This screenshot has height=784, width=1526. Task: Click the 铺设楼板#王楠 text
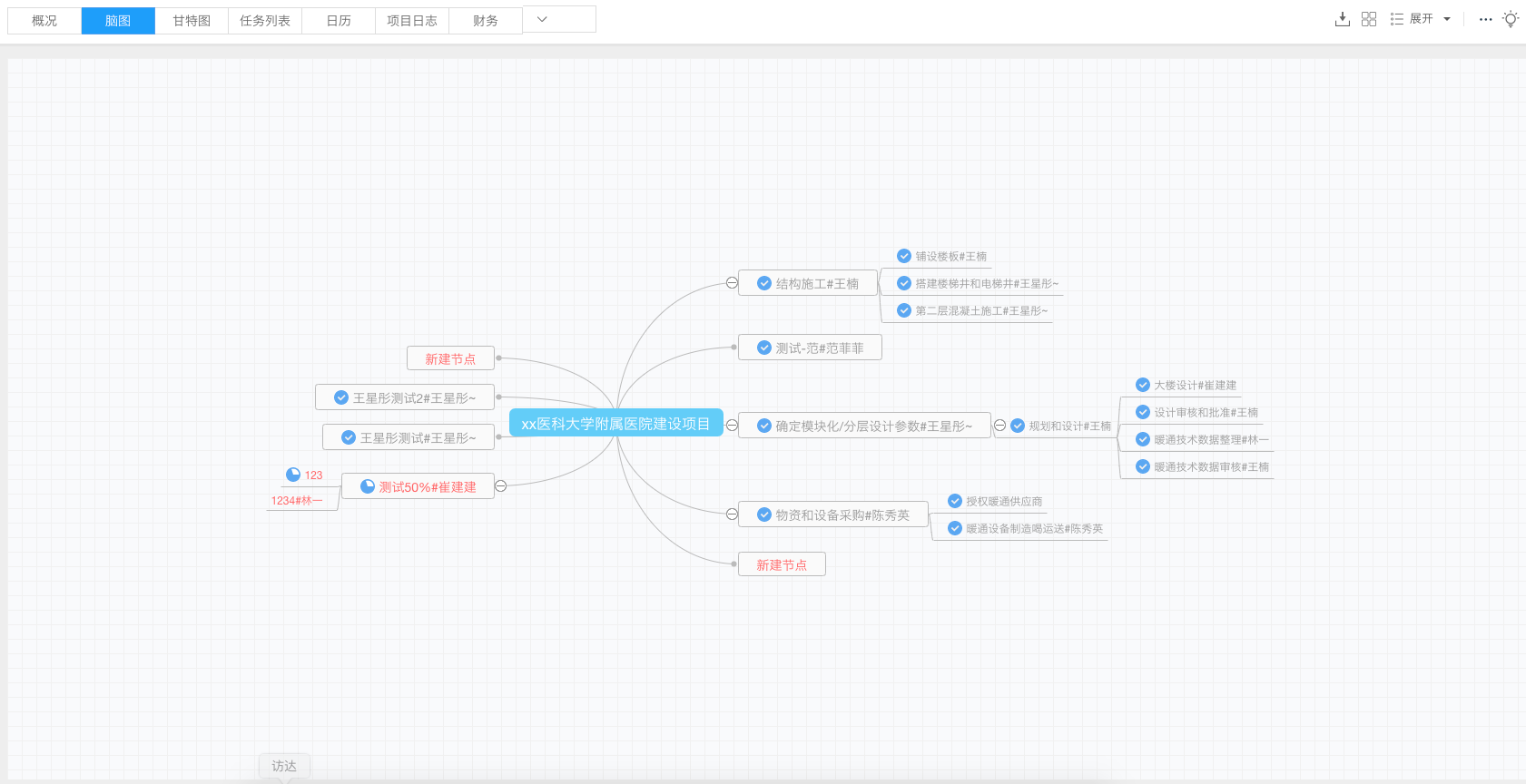[x=950, y=257]
